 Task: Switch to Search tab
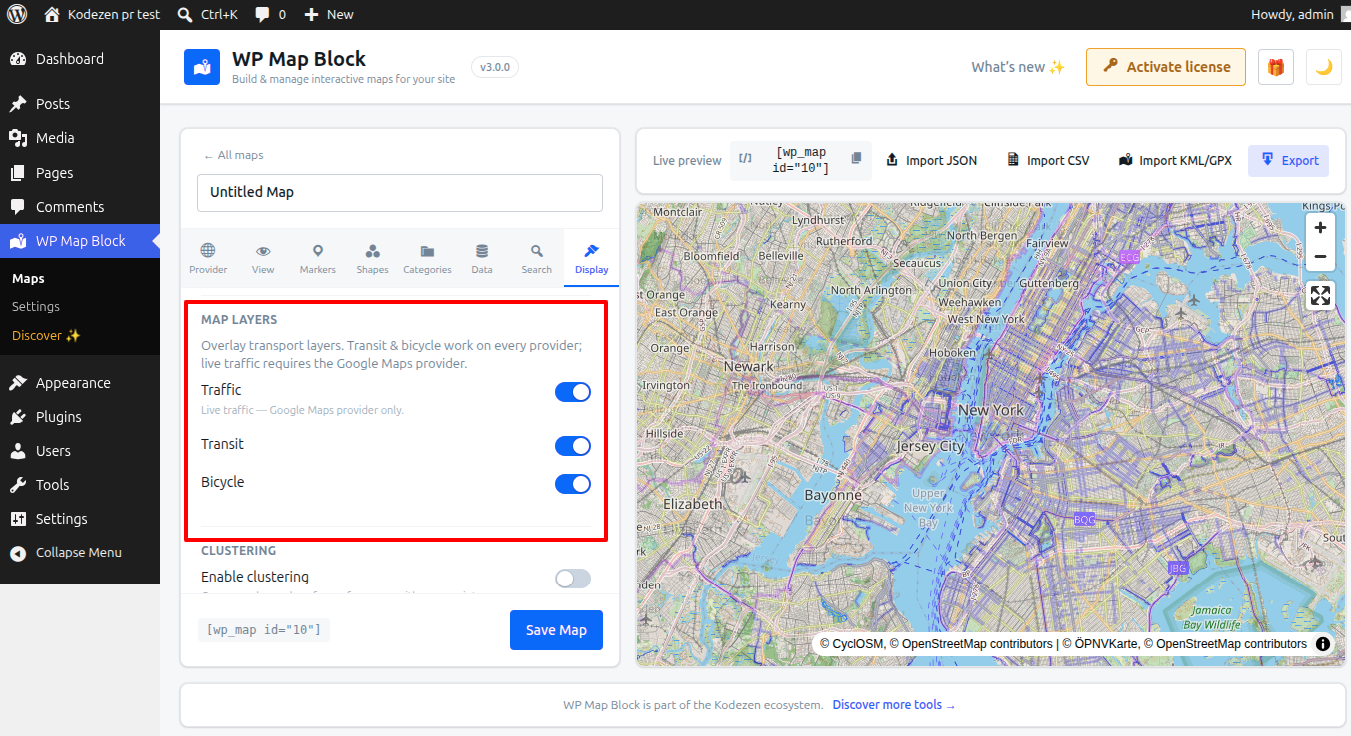[x=537, y=258]
